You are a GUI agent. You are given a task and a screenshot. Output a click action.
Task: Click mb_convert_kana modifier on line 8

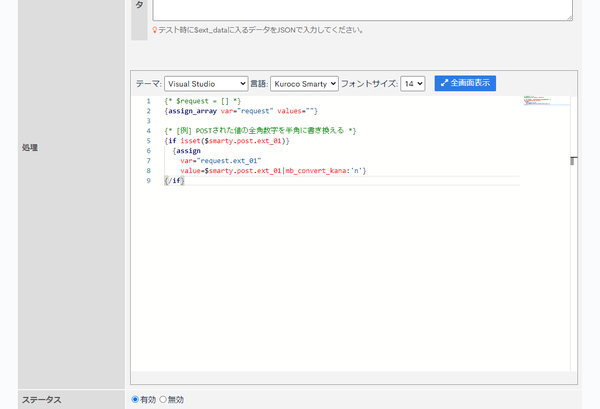coord(316,171)
